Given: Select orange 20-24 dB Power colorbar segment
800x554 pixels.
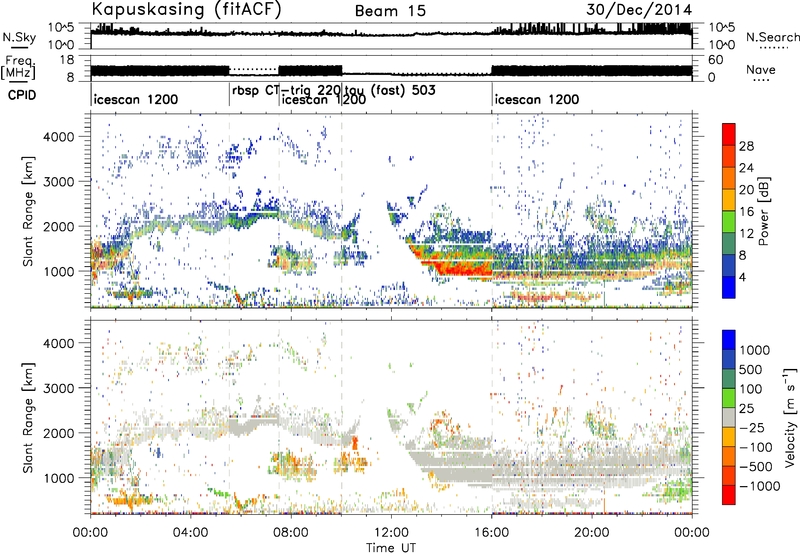Looking at the screenshot, I should point(729,178).
